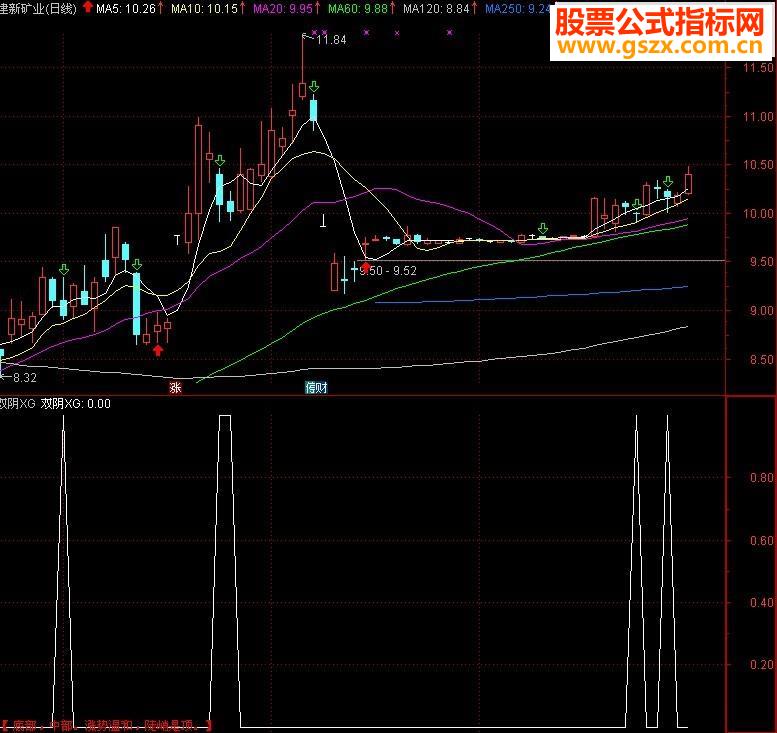The width and height of the screenshot is (777, 733).
Task: Click the 11.50 price axis label
Action: pyautogui.click(x=758, y=68)
